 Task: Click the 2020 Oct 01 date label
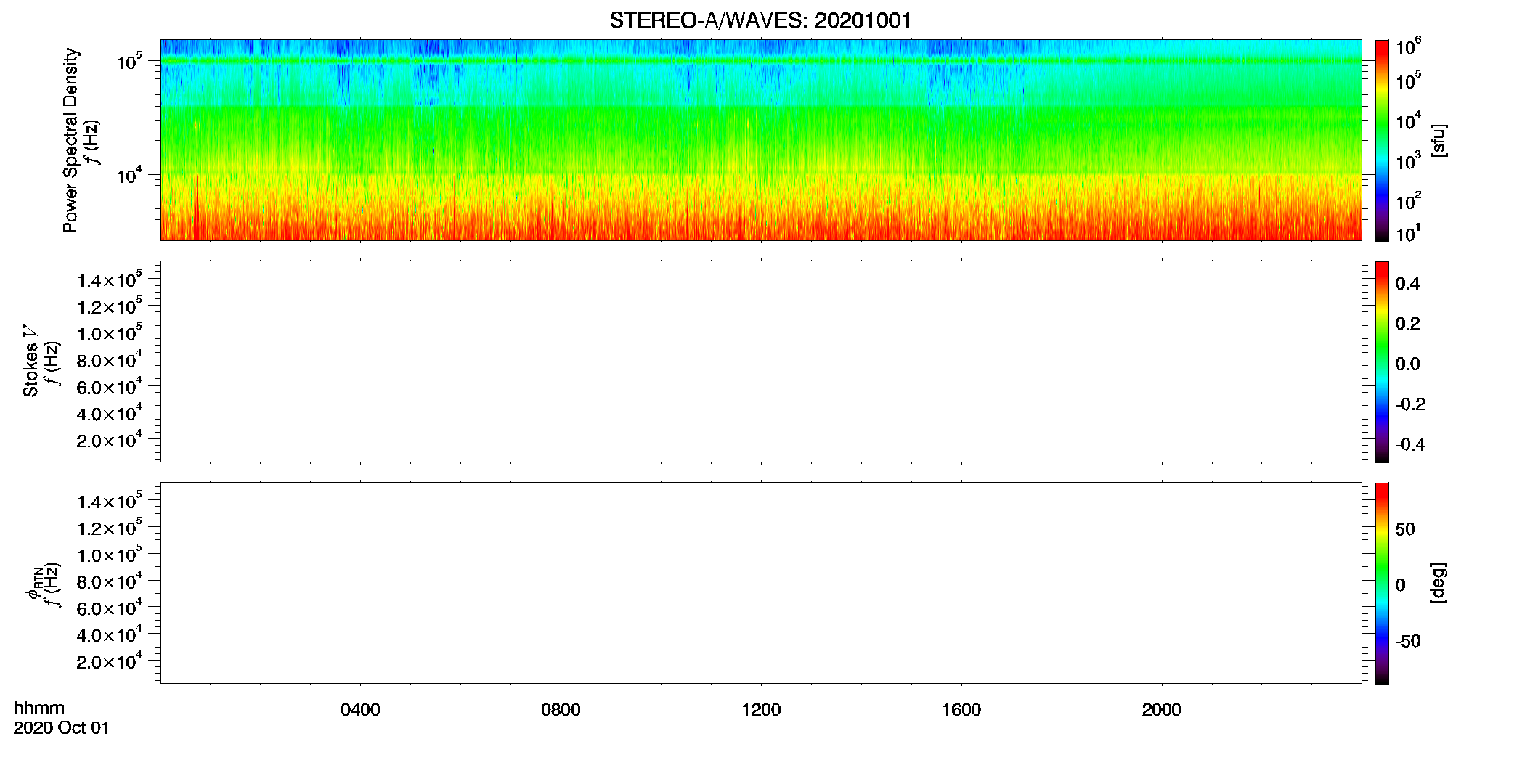pos(62,728)
